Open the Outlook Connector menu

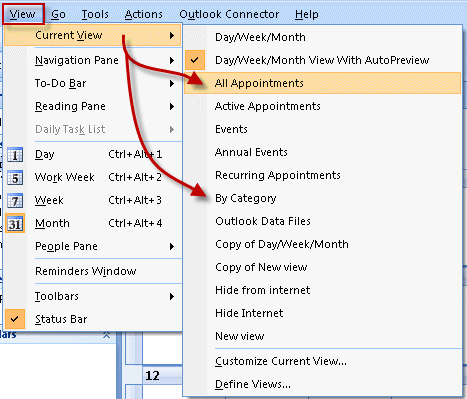[229, 14]
